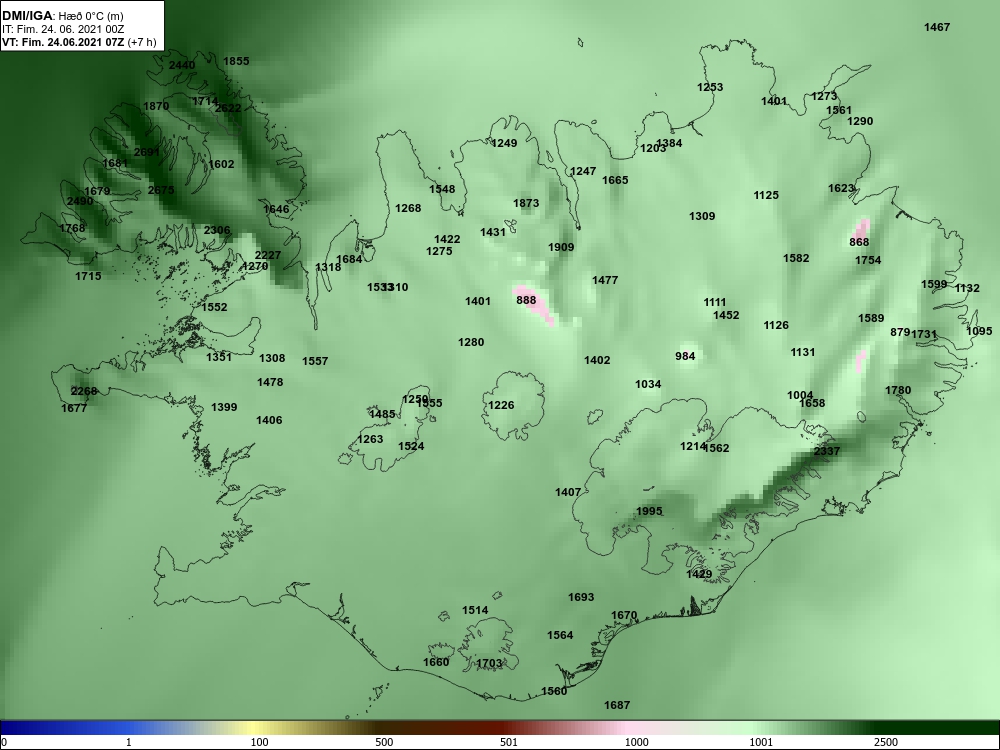
Task: Click the 1754 height value
Action: tap(868, 260)
